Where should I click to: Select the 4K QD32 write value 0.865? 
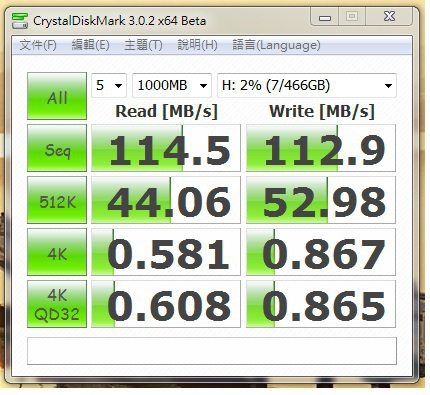point(321,304)
